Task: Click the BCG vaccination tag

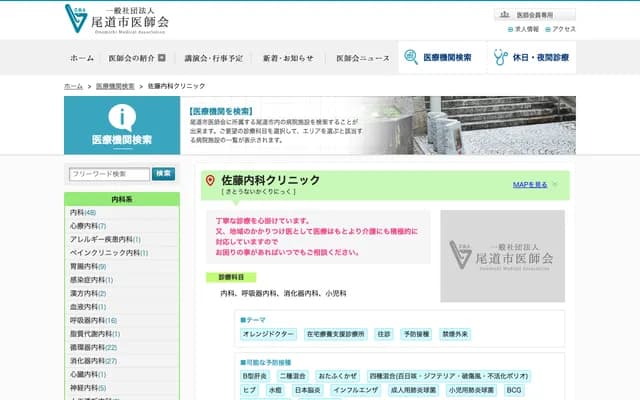Action: pyautogui.click(x=514, y=390)
